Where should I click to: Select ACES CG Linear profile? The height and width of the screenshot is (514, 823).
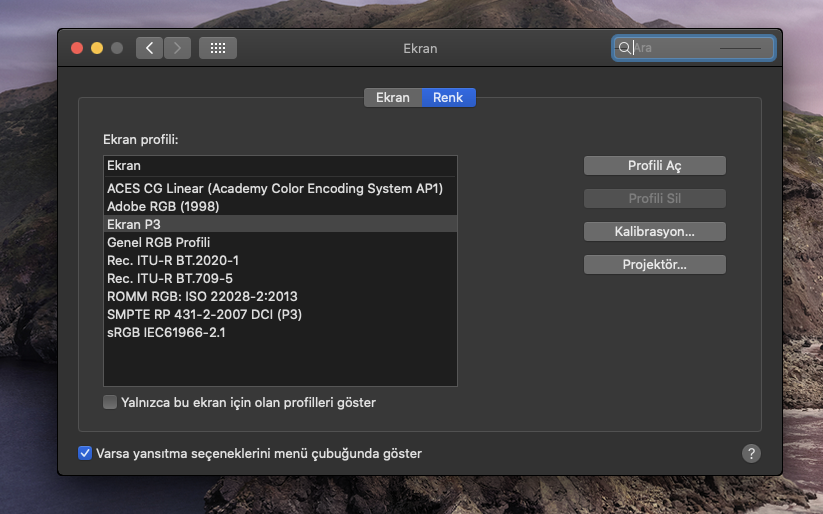tap(275, 188)
